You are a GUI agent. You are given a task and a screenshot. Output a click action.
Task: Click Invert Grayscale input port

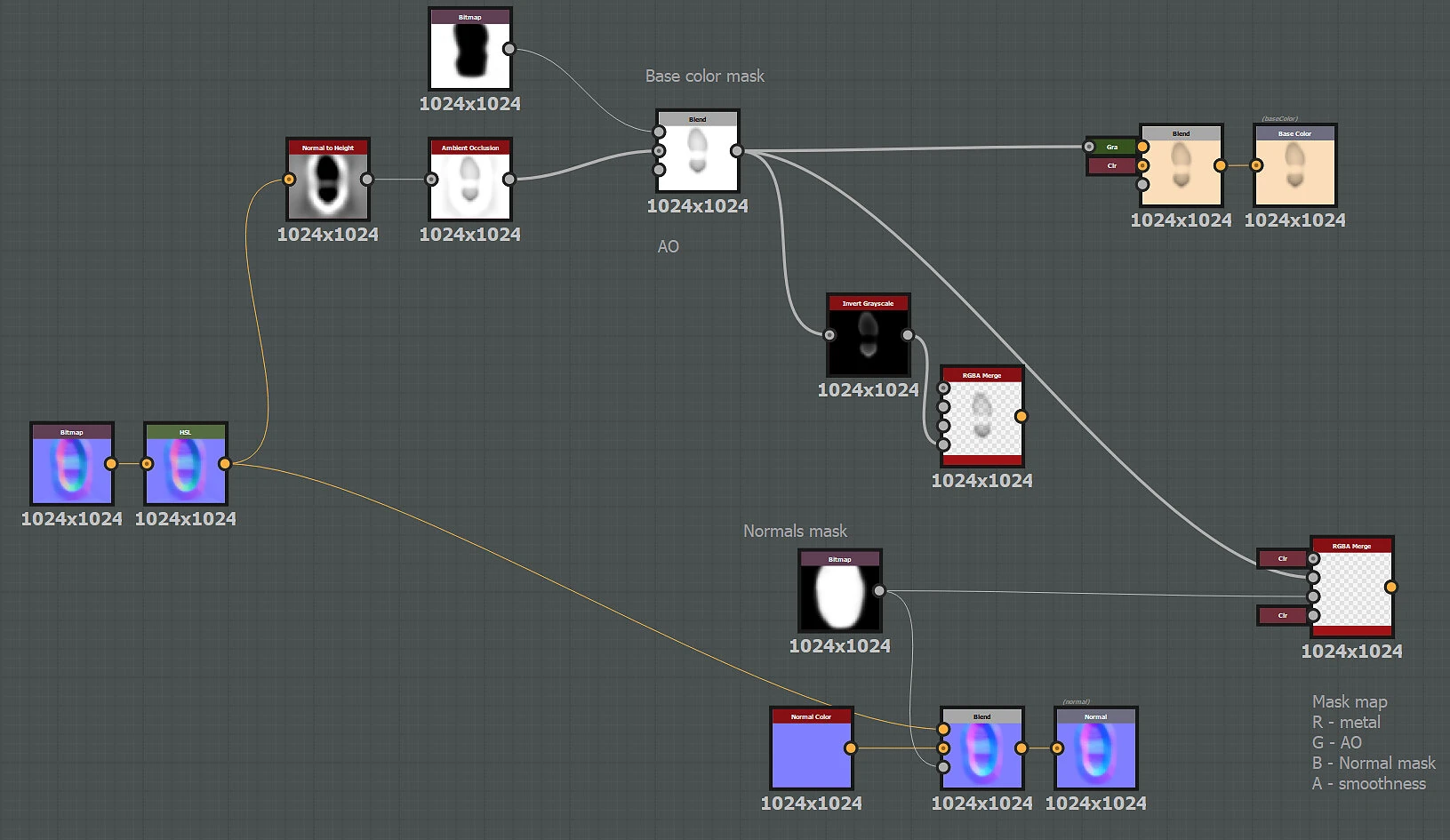[829, 335]
